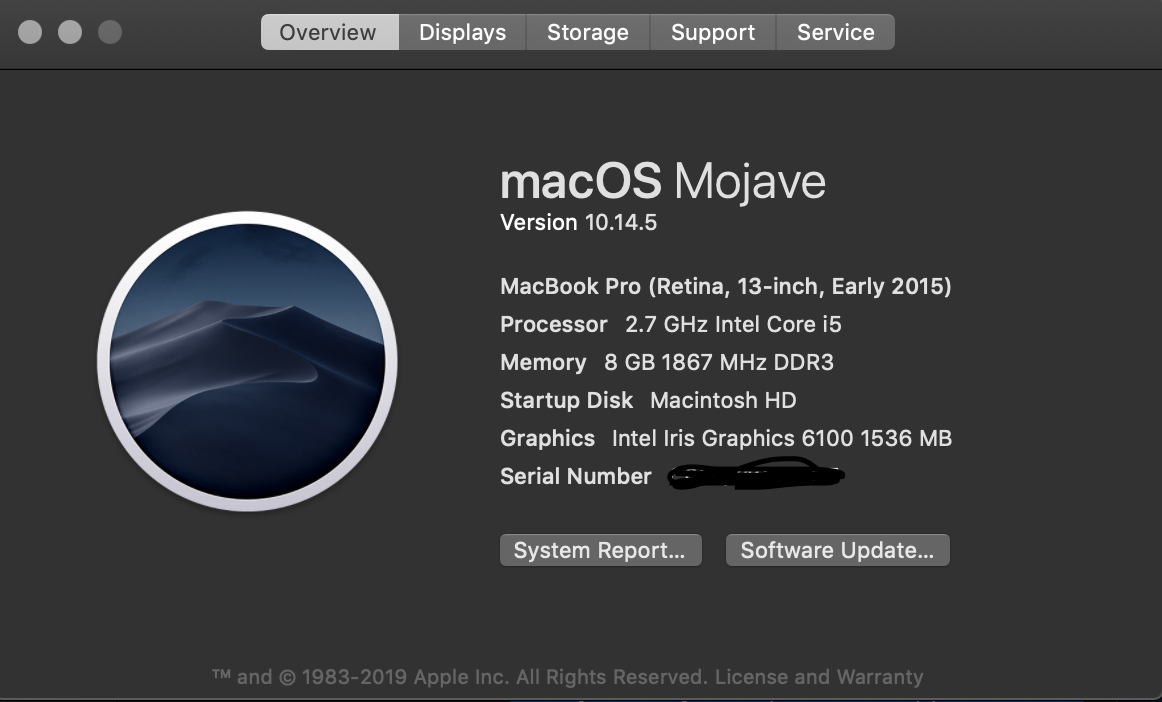Click the Memory 8 GB 1867 MHz DDR3 text
Screen dimensions: 1162x702
(x=666, y=363)
